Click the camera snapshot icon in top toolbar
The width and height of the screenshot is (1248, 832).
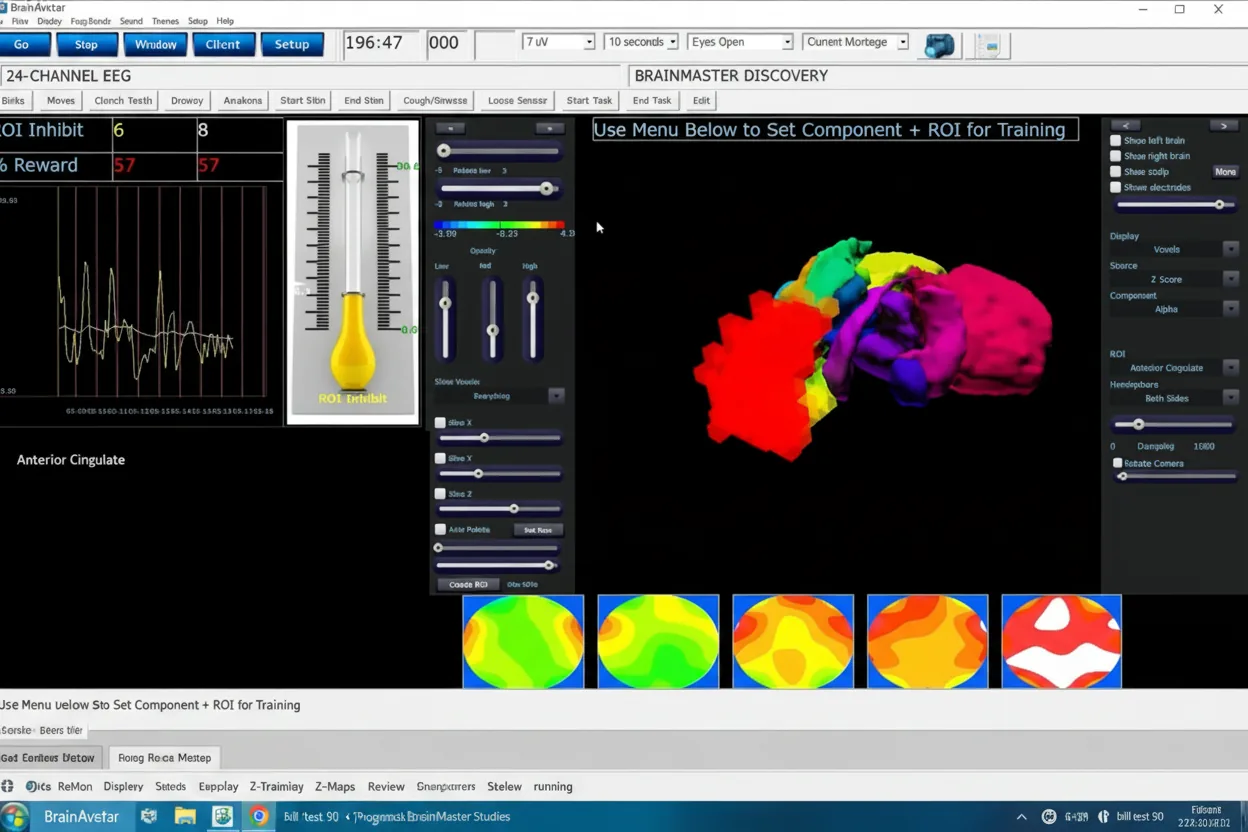coord(939,45)
